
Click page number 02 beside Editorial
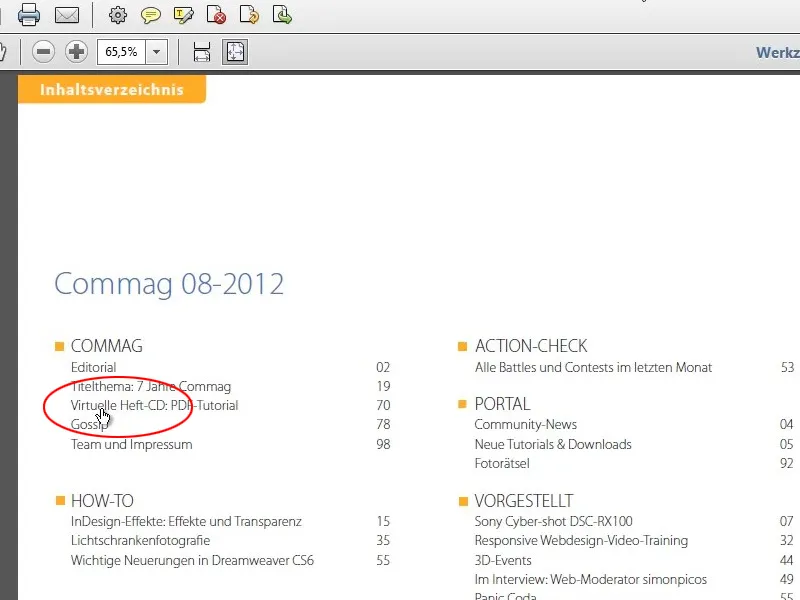[x=383, y=367]
